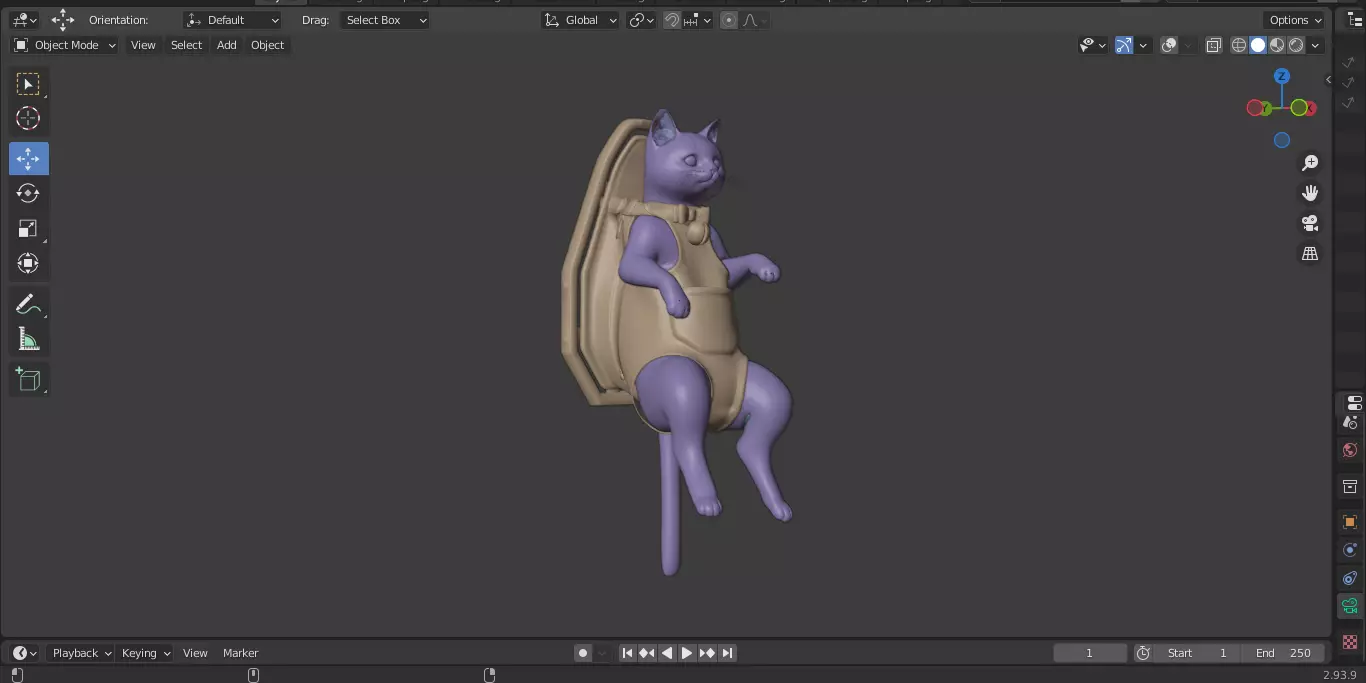Open the Select menu
The image size is (1366, 683).
click(x=186, y=45)
